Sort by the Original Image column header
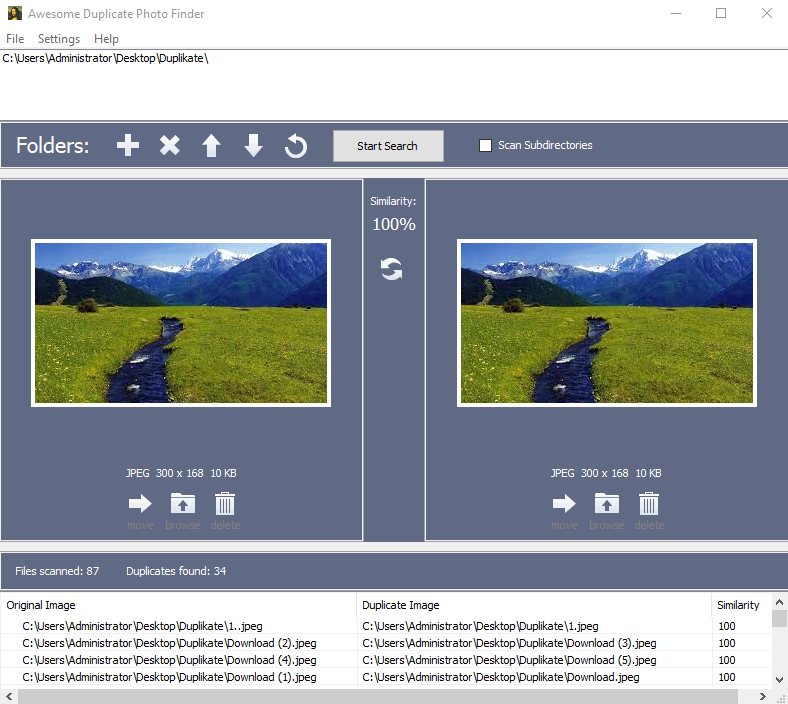Screen dimensions: 788x704 pos(178,605)
